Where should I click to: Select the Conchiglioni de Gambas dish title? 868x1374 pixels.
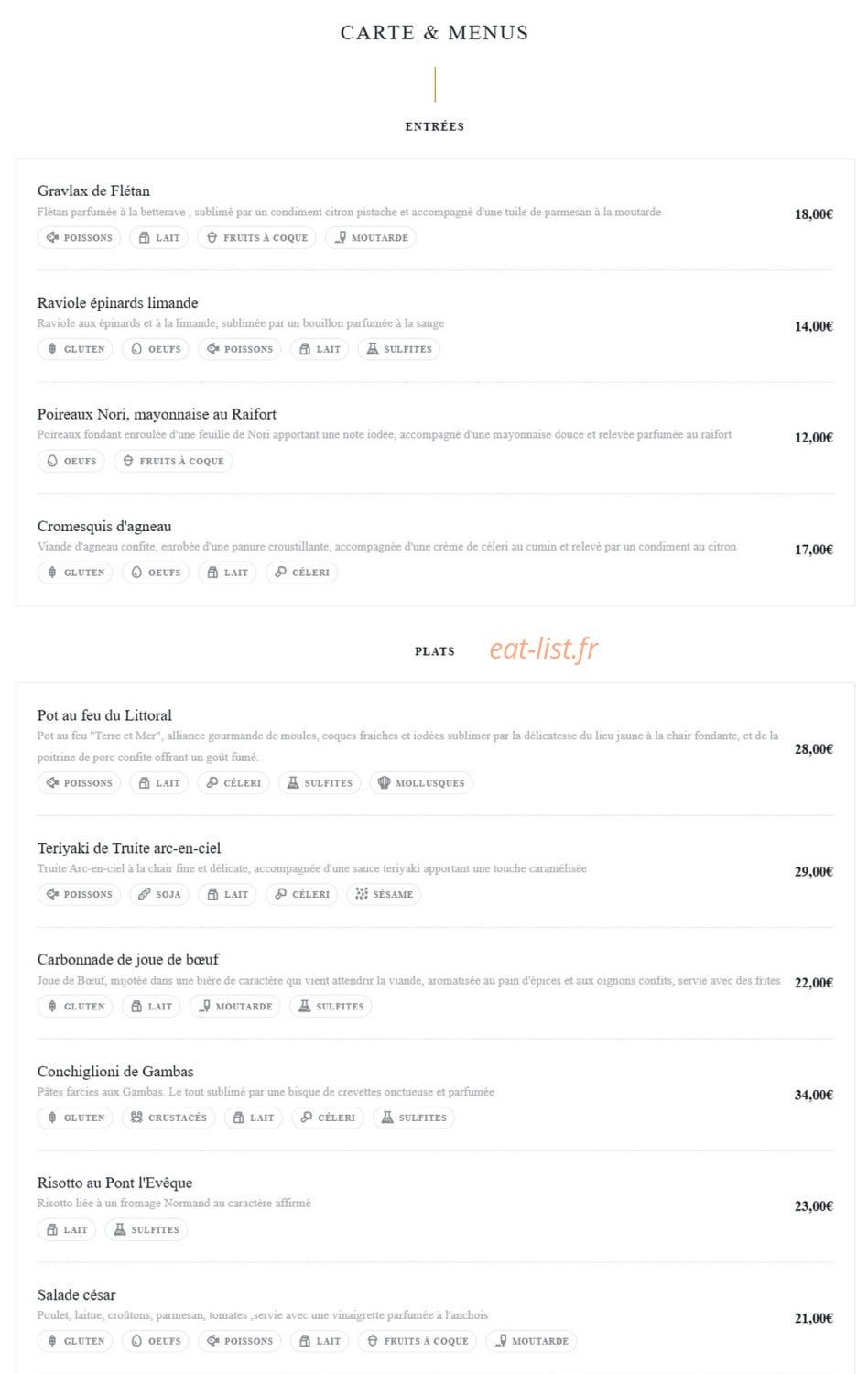pos(115,1071)
